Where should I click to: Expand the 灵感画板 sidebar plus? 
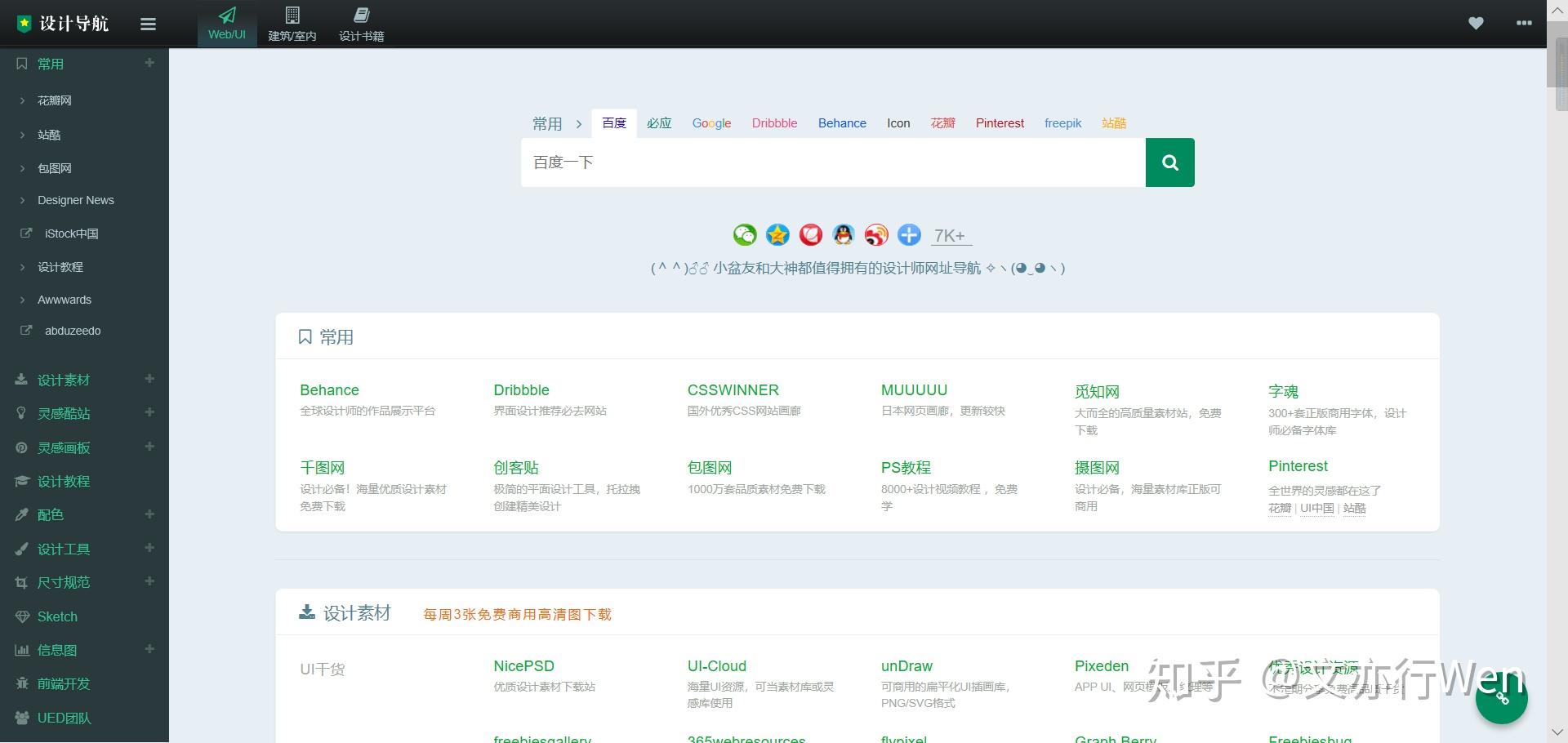pyautogui.click(x=149, y=447)
